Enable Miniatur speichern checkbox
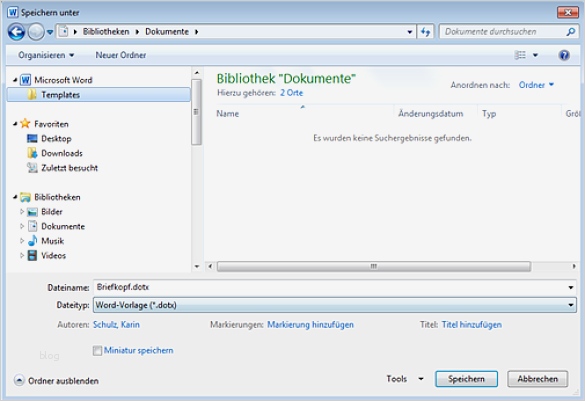The height and width of the screenshot is (401, 585). pos(97,351)
